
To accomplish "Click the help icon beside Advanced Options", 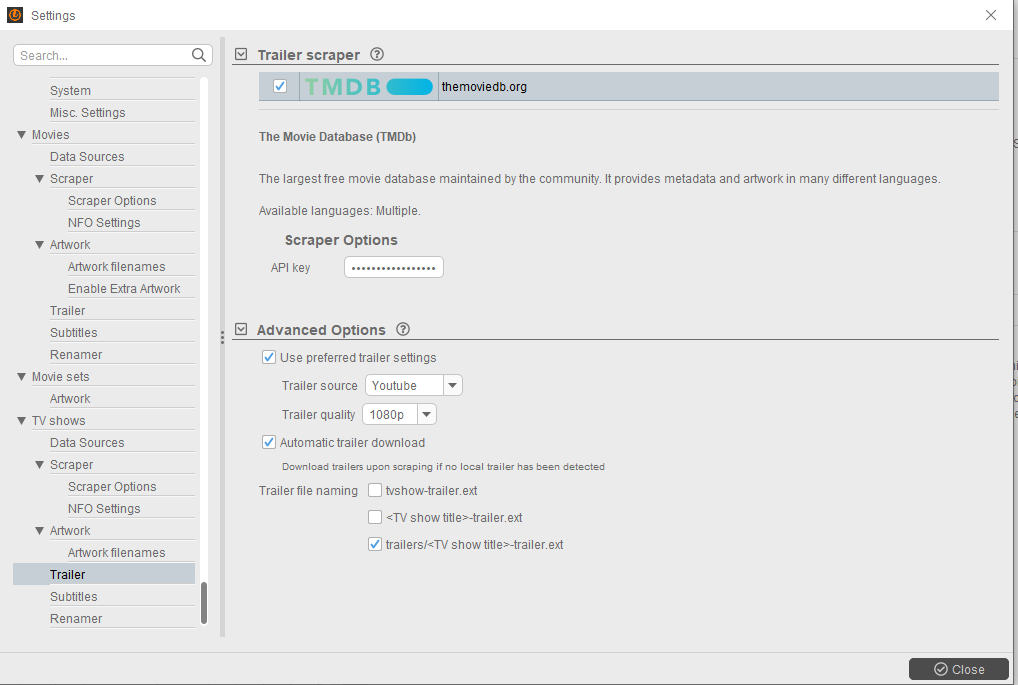I will tap(403, 329).
